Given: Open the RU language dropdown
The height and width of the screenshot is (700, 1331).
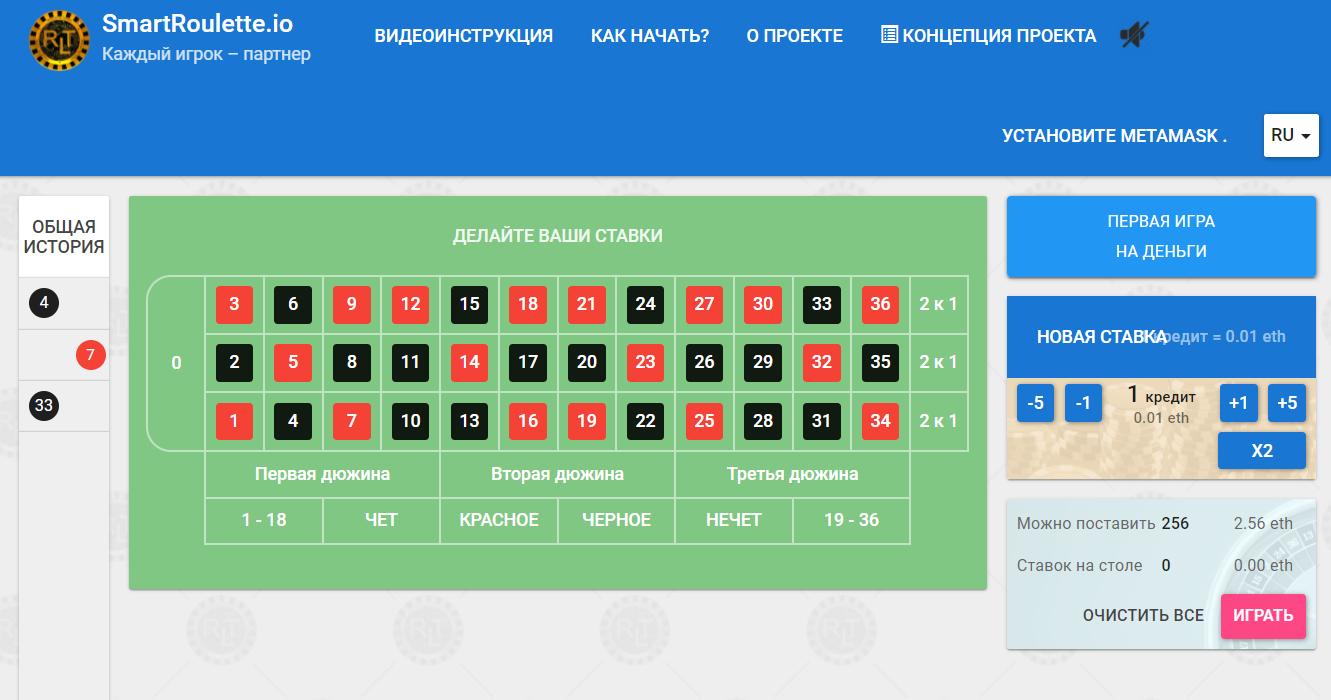Looking at the screenshot, I should tap(1291, 135).
